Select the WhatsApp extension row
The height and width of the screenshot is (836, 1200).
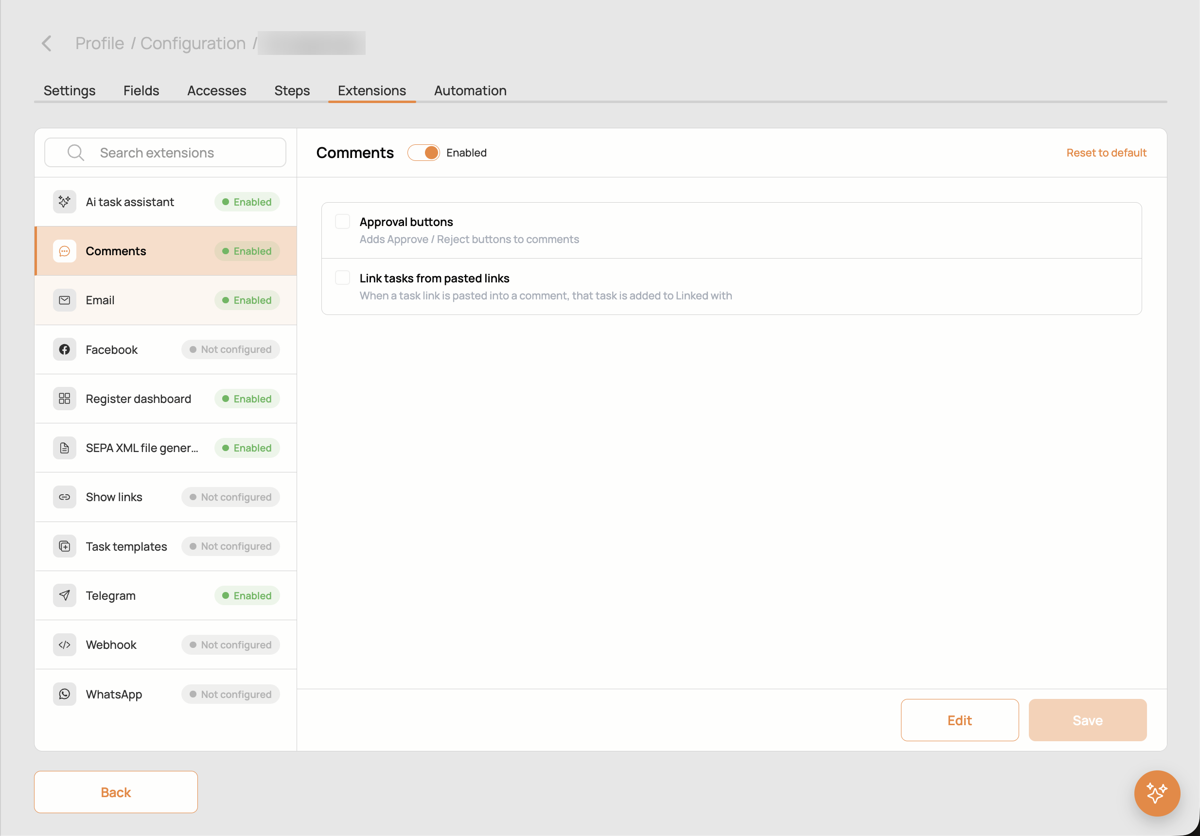(166, 694)
